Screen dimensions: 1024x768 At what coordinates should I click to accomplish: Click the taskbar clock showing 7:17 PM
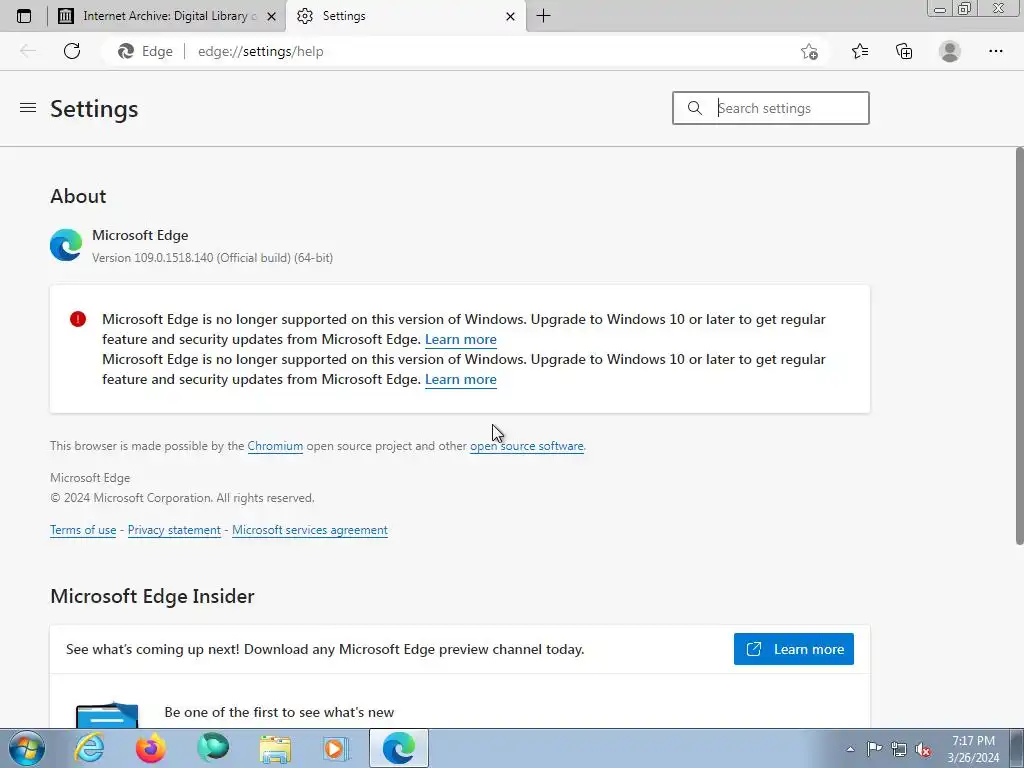point(973,749)
